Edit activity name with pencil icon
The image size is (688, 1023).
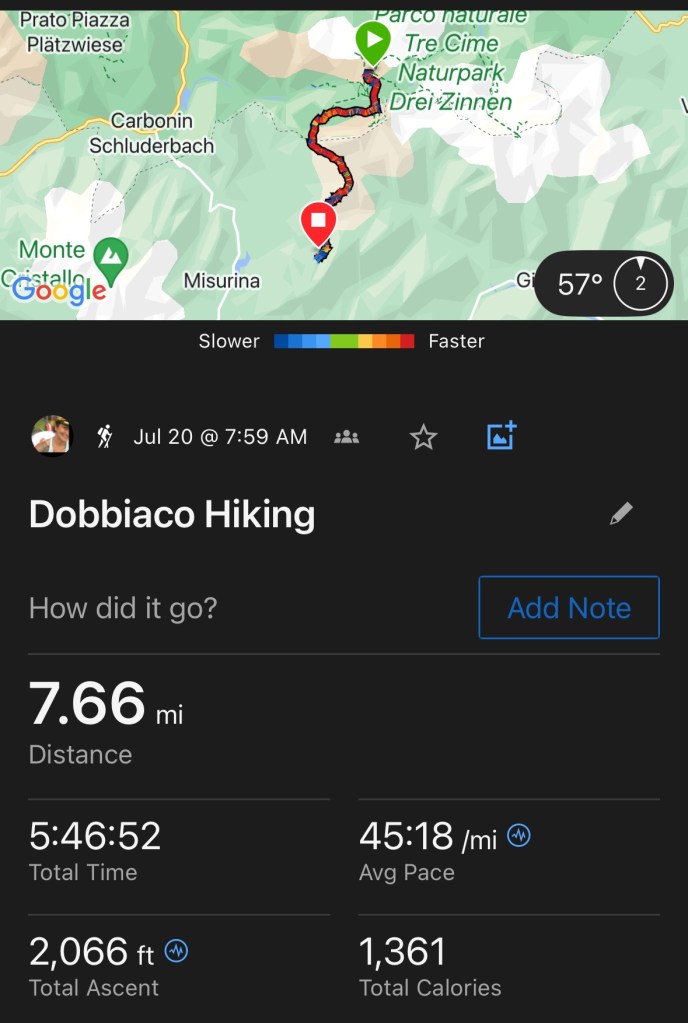click(621, 514)
